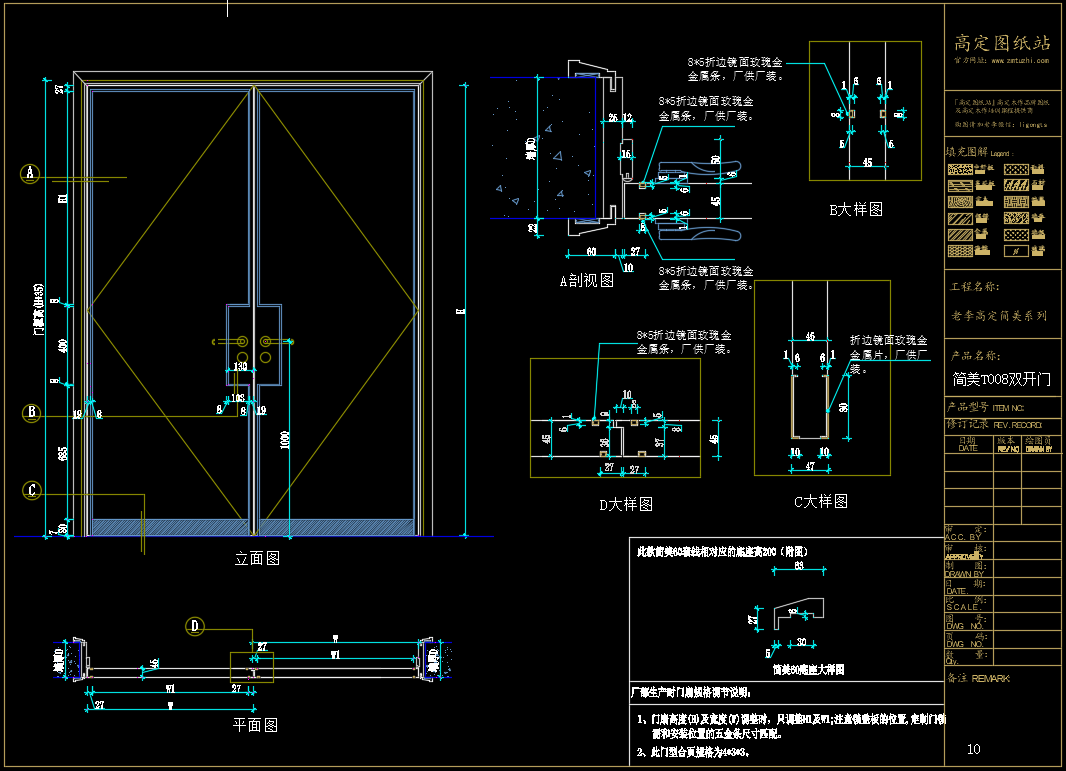Image resolution: width=1066 pixels, height=771 pixels.
Task: Click the SCALE field in title block
Action: 963,607
